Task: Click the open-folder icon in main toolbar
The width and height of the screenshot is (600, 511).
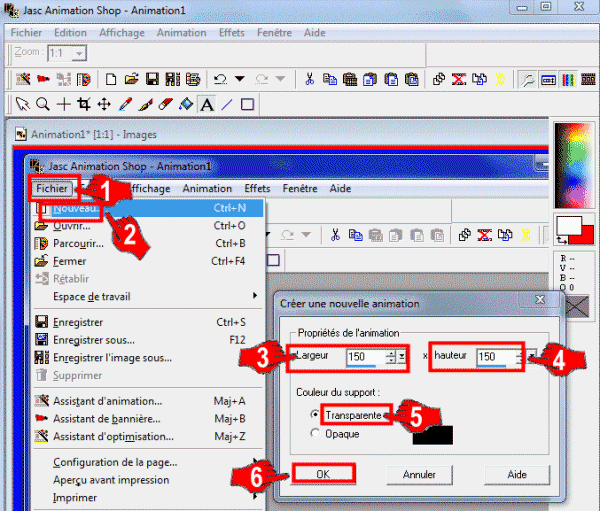Action: [x=131, y=80]
